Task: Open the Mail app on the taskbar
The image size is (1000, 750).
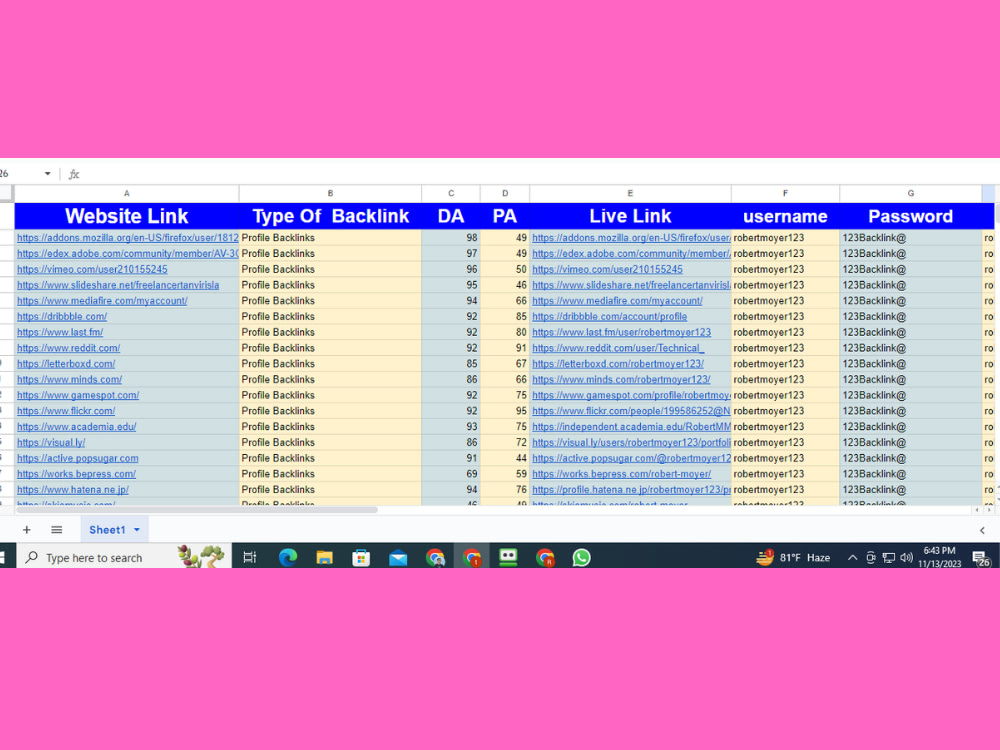Action: [x=398, y=558]
